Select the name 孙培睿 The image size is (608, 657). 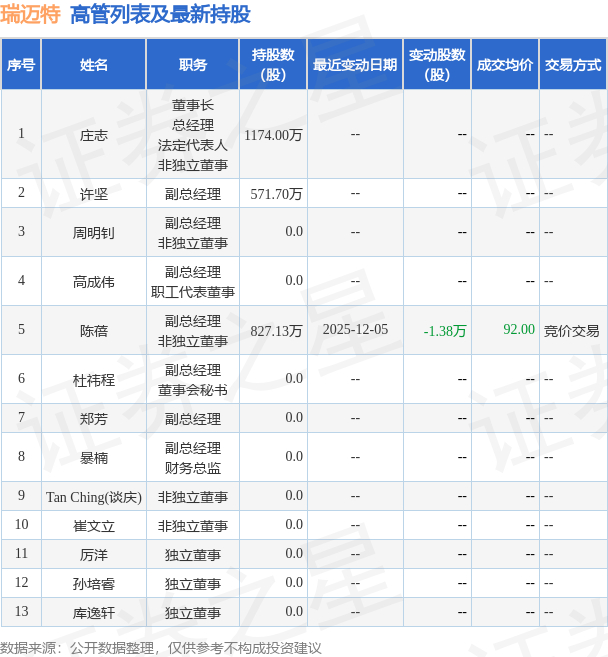(94, 584)
